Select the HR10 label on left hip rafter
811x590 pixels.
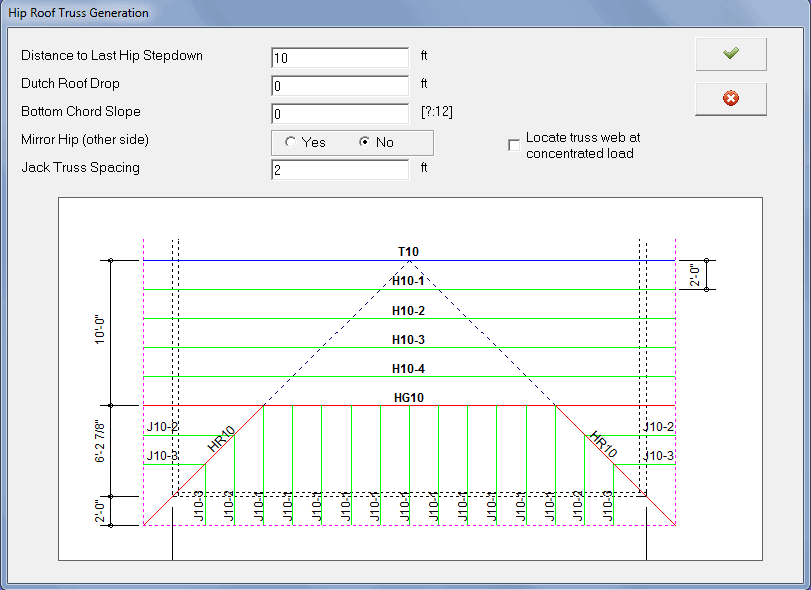point(221,441)
